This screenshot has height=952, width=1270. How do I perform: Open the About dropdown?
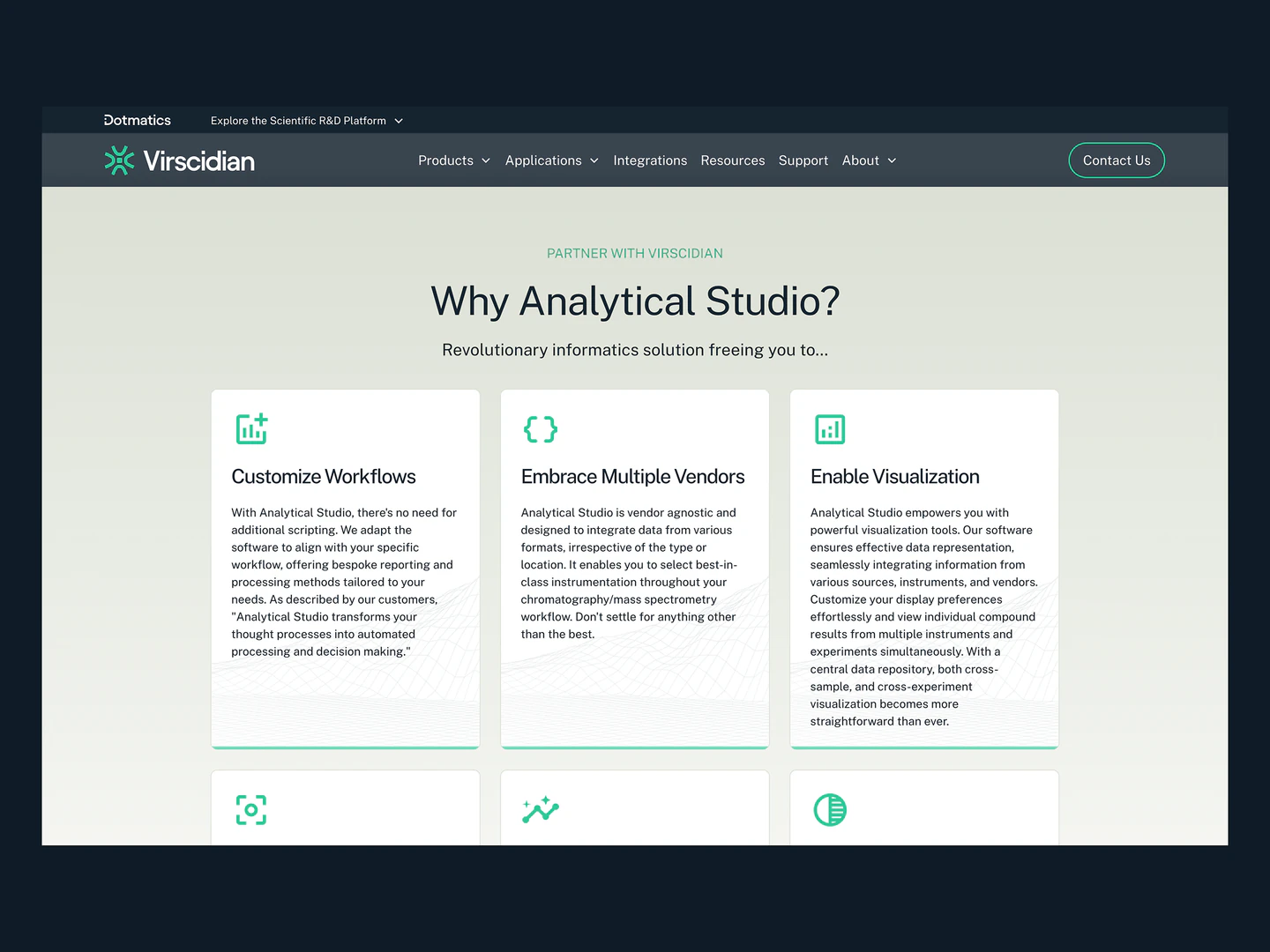[x=870, y=160]
